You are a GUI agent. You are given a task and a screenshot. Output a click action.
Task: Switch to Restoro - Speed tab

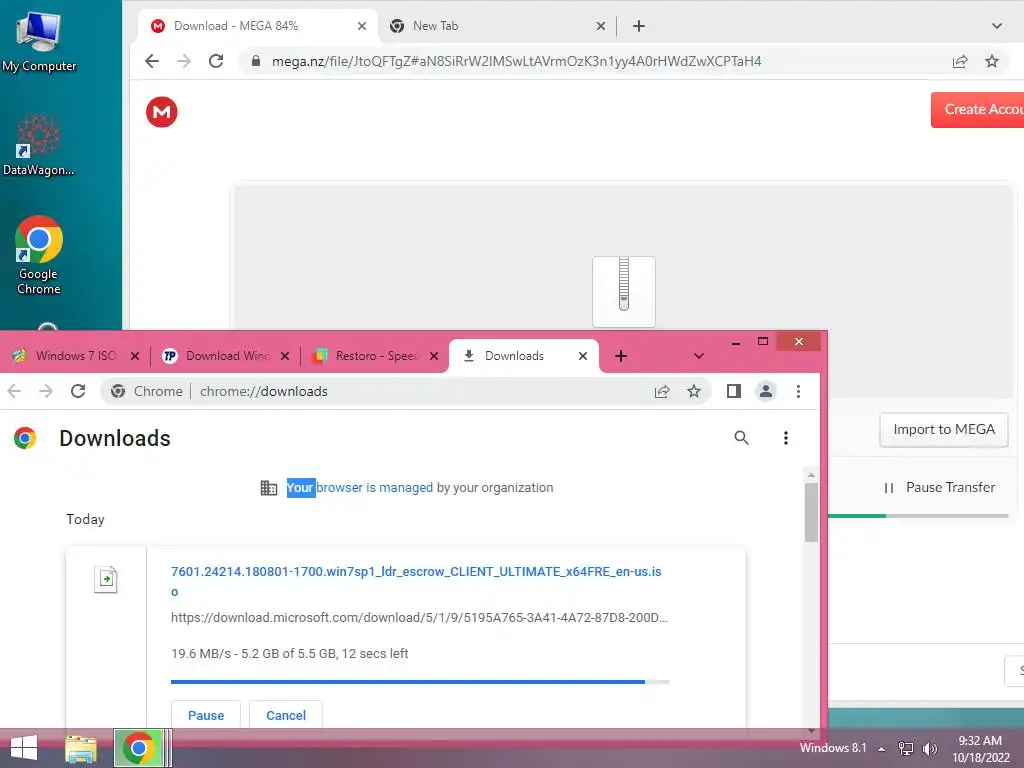click(x=375, y=356)
